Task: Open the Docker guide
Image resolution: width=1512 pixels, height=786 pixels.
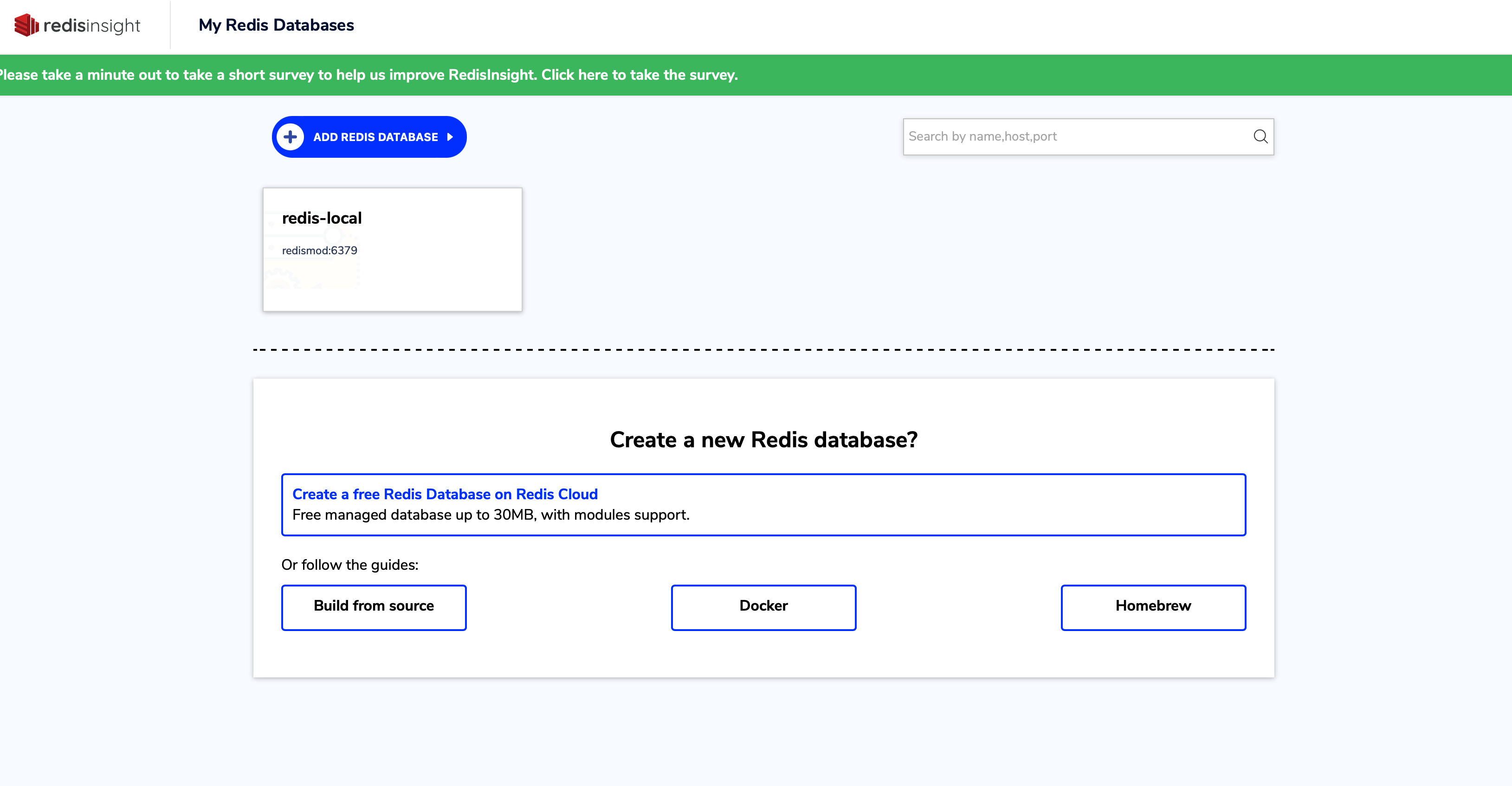Action: [x=763, y=606]
